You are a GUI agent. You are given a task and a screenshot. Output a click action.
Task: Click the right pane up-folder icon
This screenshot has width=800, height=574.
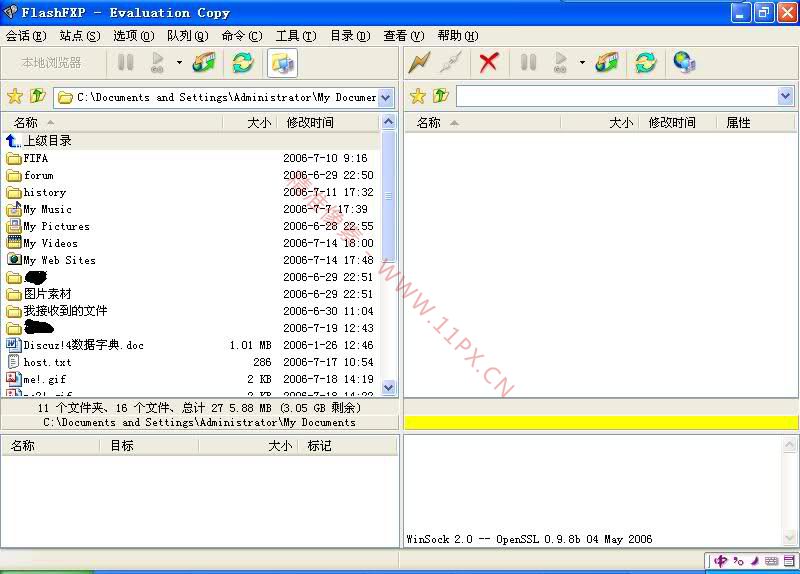pos(440,96)
